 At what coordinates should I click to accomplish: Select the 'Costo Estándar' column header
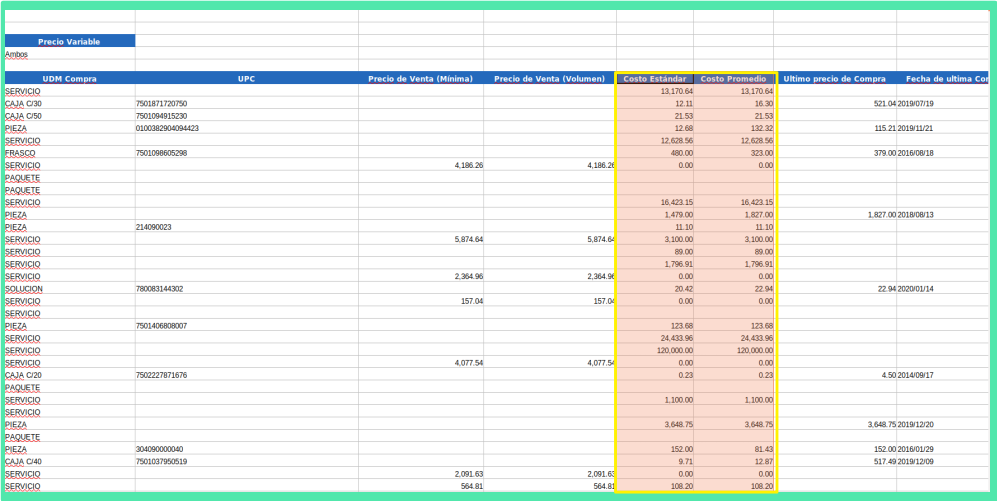(655, 78)
